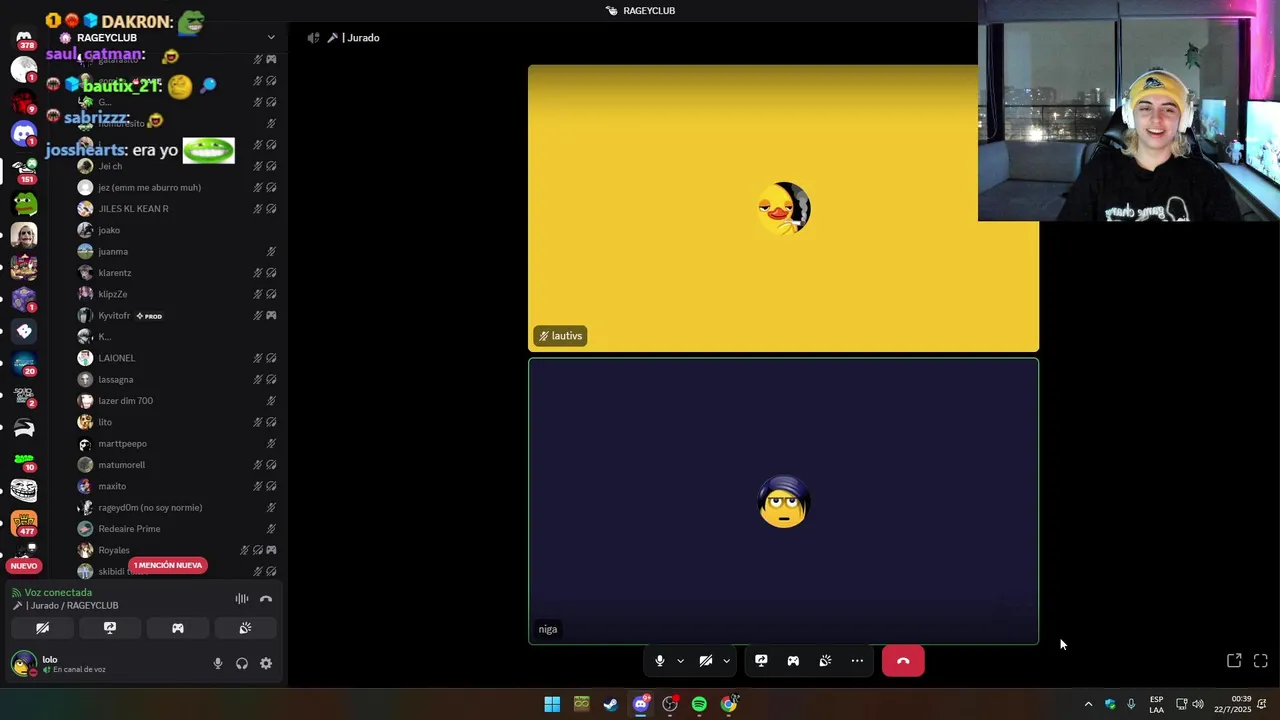Screen dimensions: 1280x720
Task: Select user lassagna in voice list
Action: 115,380
